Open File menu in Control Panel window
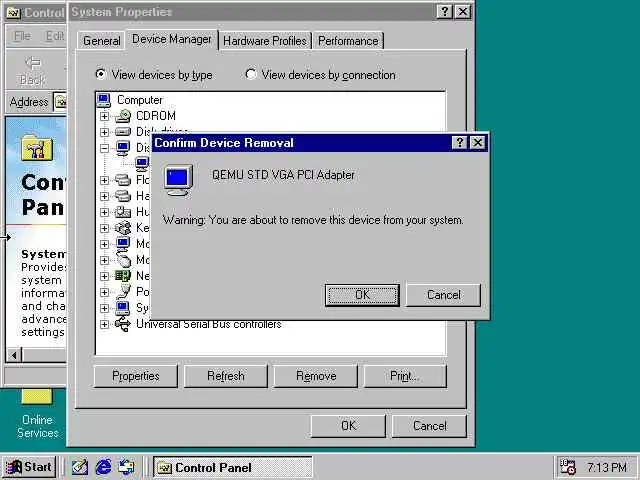This screenshot has height=480, width=640. point(22,36)
